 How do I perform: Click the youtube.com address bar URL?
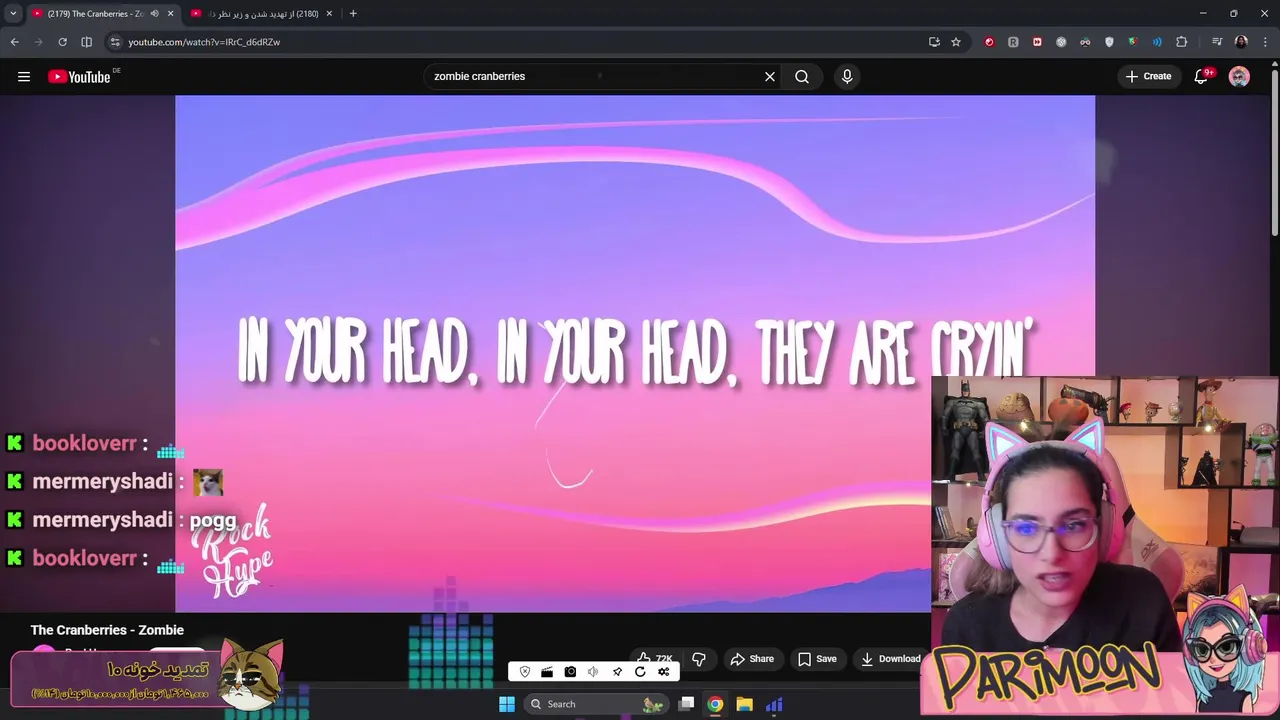click(204, 42)
